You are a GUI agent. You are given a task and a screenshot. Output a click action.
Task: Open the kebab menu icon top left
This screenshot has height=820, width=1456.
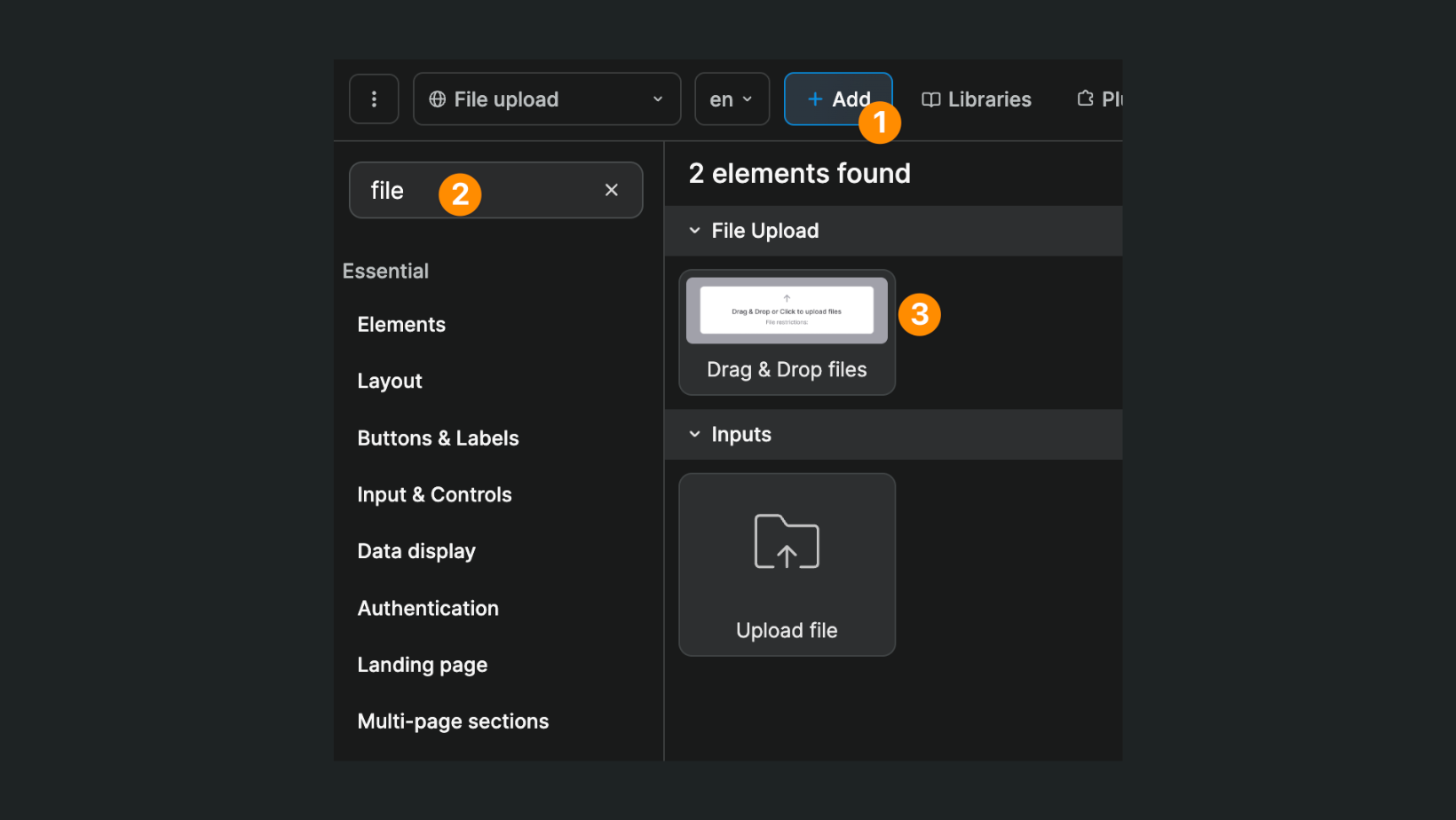pos(374,99)
